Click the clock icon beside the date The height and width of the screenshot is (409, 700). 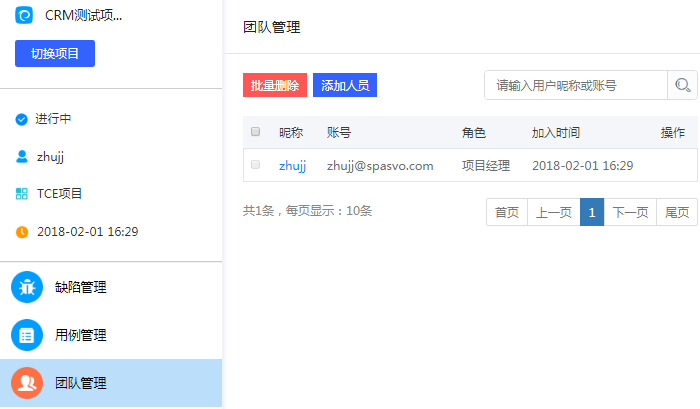pyautogui.click(x=22, y=232)
